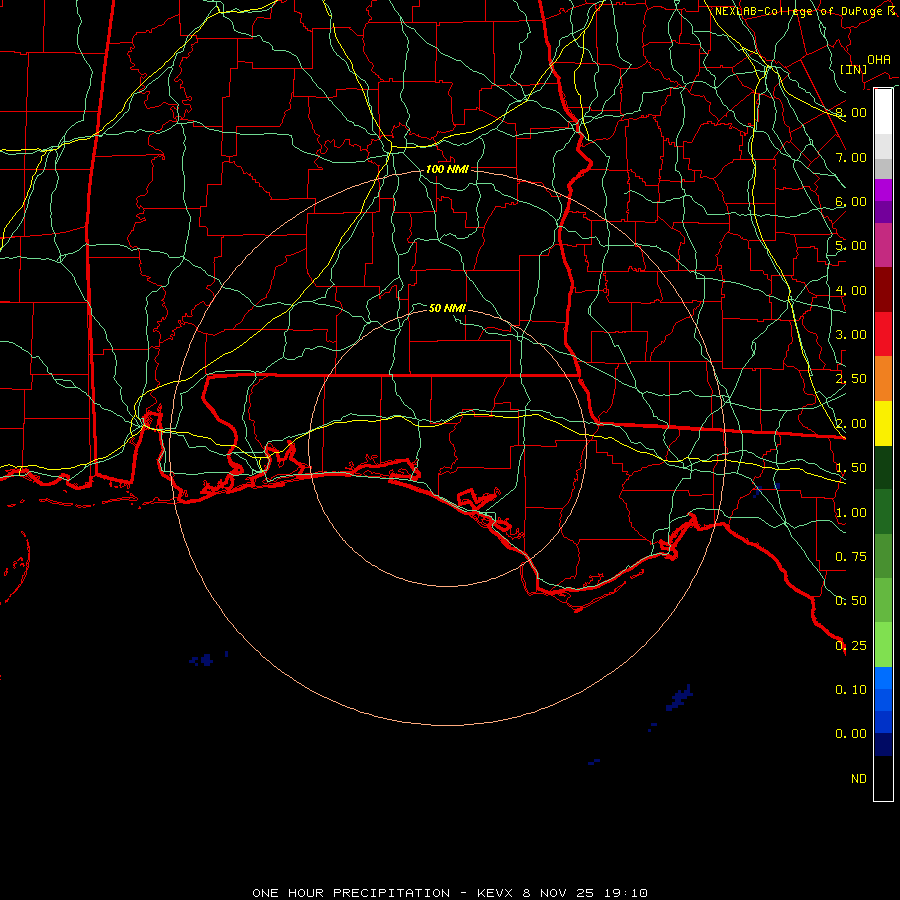
Task: Click the 8.00 legend value label
Action: [x=852, y=113]
